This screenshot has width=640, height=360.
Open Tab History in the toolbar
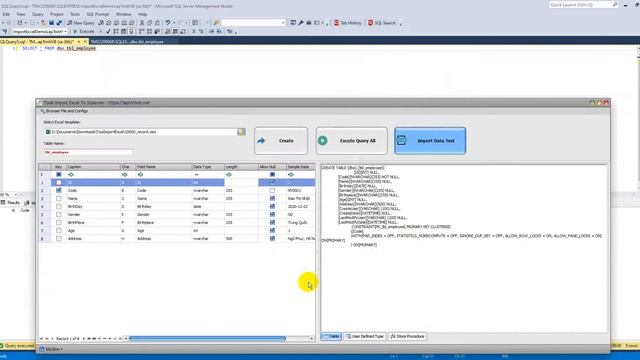click(x=347, y=23)
